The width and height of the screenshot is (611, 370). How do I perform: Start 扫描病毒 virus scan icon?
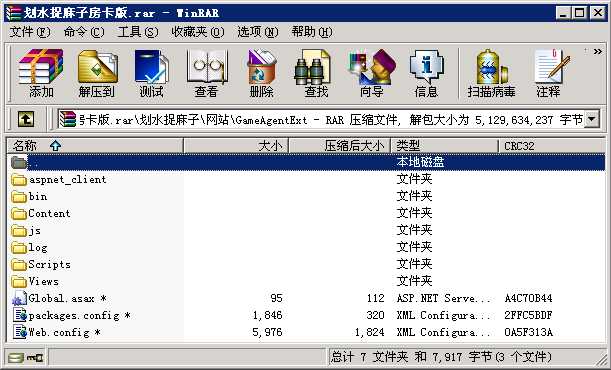coord(491,73)
